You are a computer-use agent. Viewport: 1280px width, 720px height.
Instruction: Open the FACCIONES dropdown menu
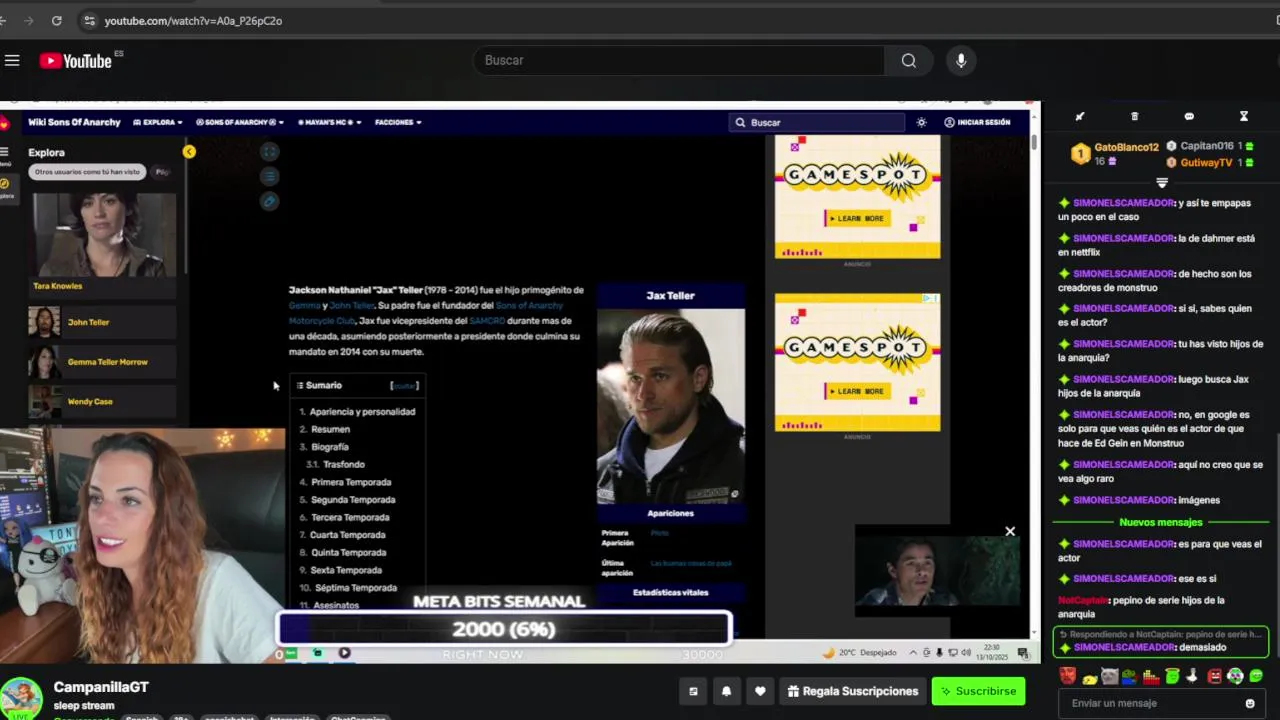[x=398, y=122]
